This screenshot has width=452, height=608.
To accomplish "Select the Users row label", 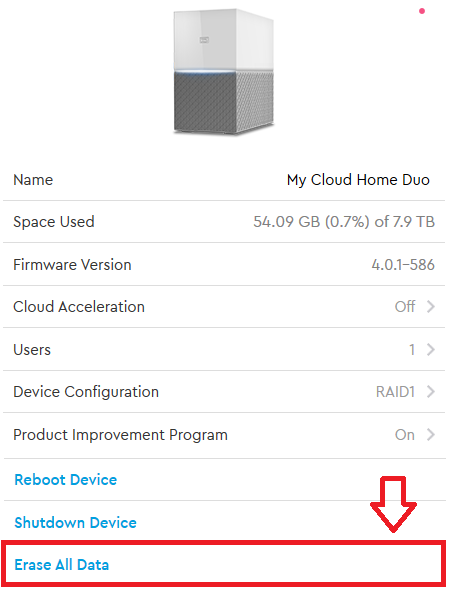I will pos(32,349).
